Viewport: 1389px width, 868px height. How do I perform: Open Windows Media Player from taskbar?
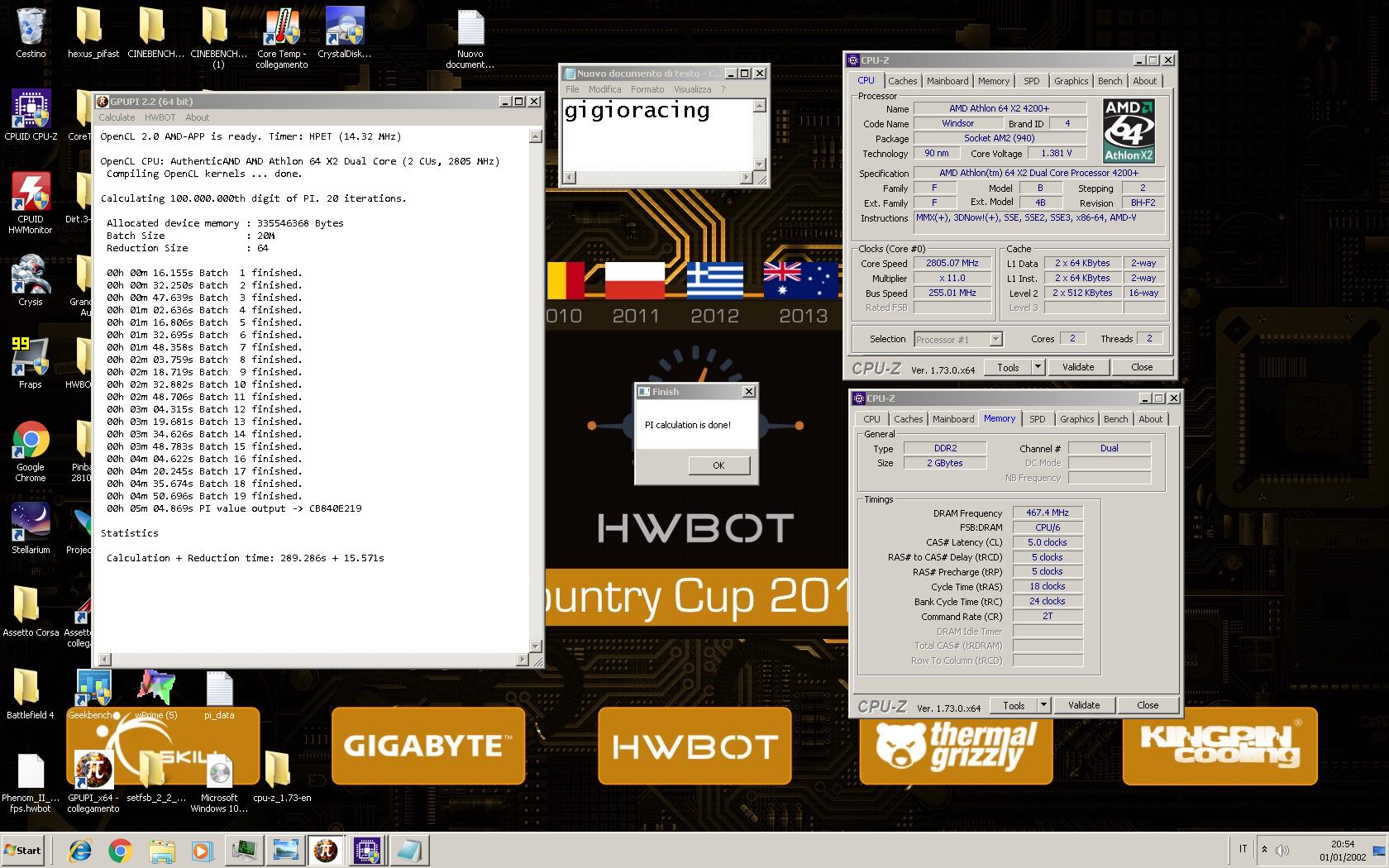pyautogui.click(x=202, y=851)
